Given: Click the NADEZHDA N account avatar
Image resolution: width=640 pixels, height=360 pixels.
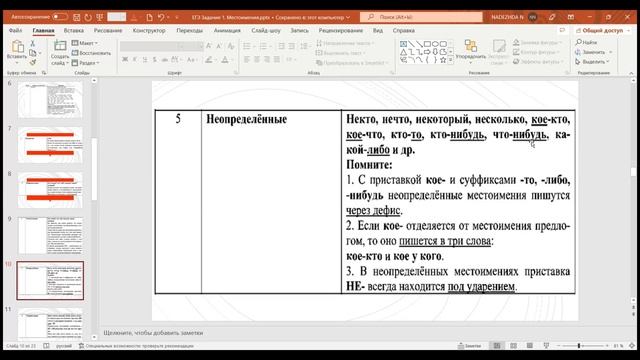Looking at the screenshot, I should pos(532,17).
